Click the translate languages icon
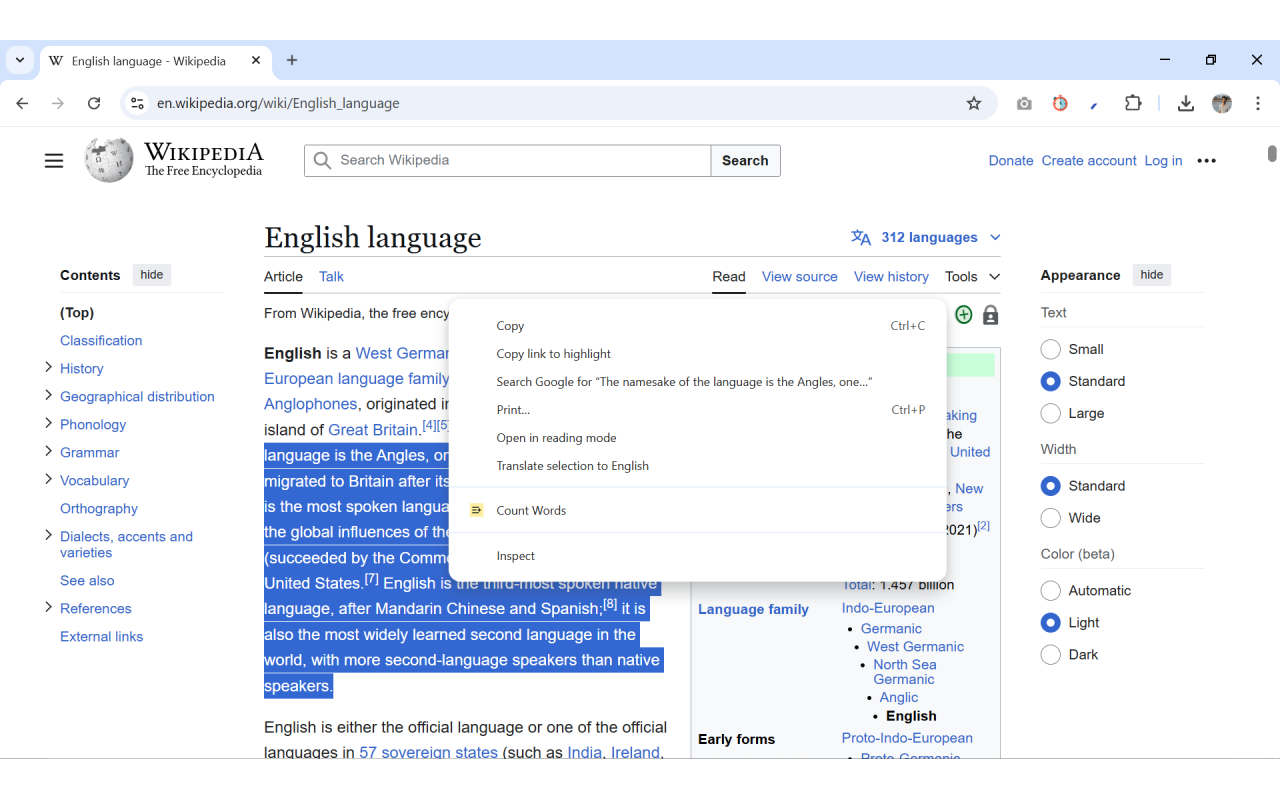The image size is (1280, 800). pos(861,237)
